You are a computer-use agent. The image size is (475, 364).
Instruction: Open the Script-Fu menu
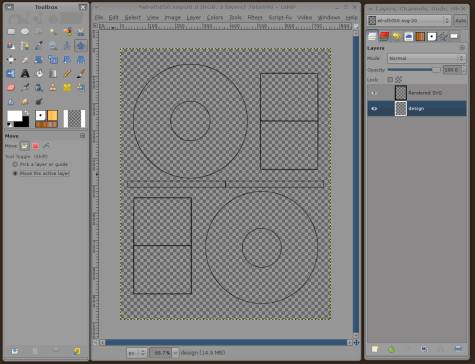(280, 18)
